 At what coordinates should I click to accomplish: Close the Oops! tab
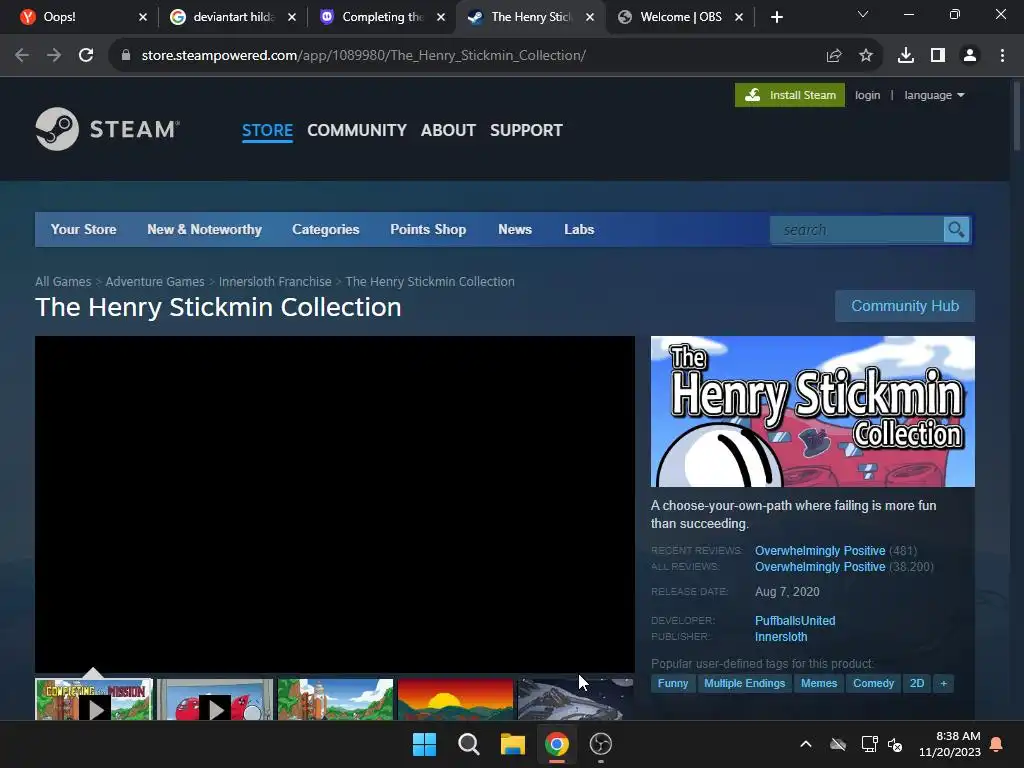coord(143,17)
